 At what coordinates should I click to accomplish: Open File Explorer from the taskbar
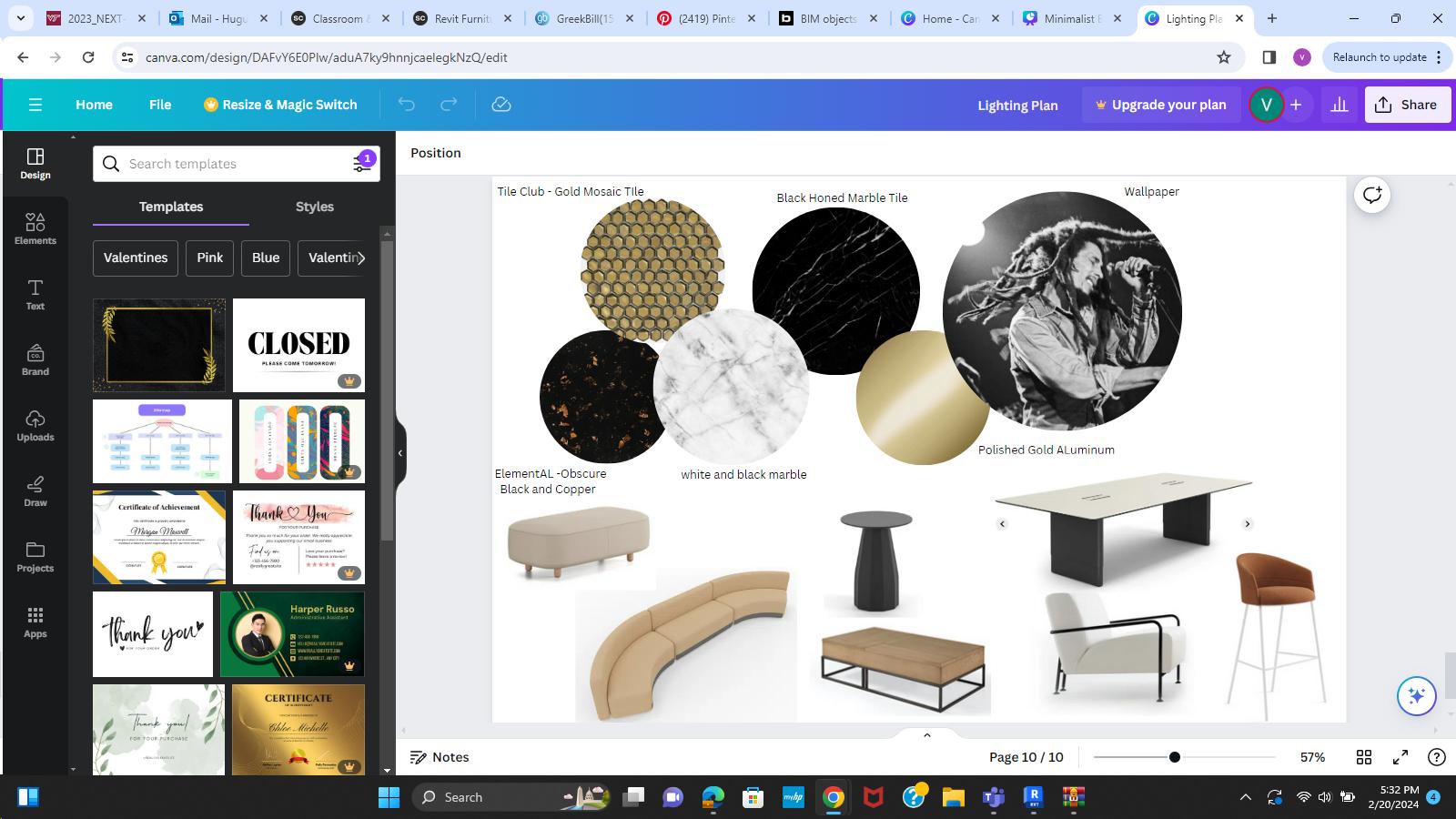pyautogui.click(x=953, y=797)
